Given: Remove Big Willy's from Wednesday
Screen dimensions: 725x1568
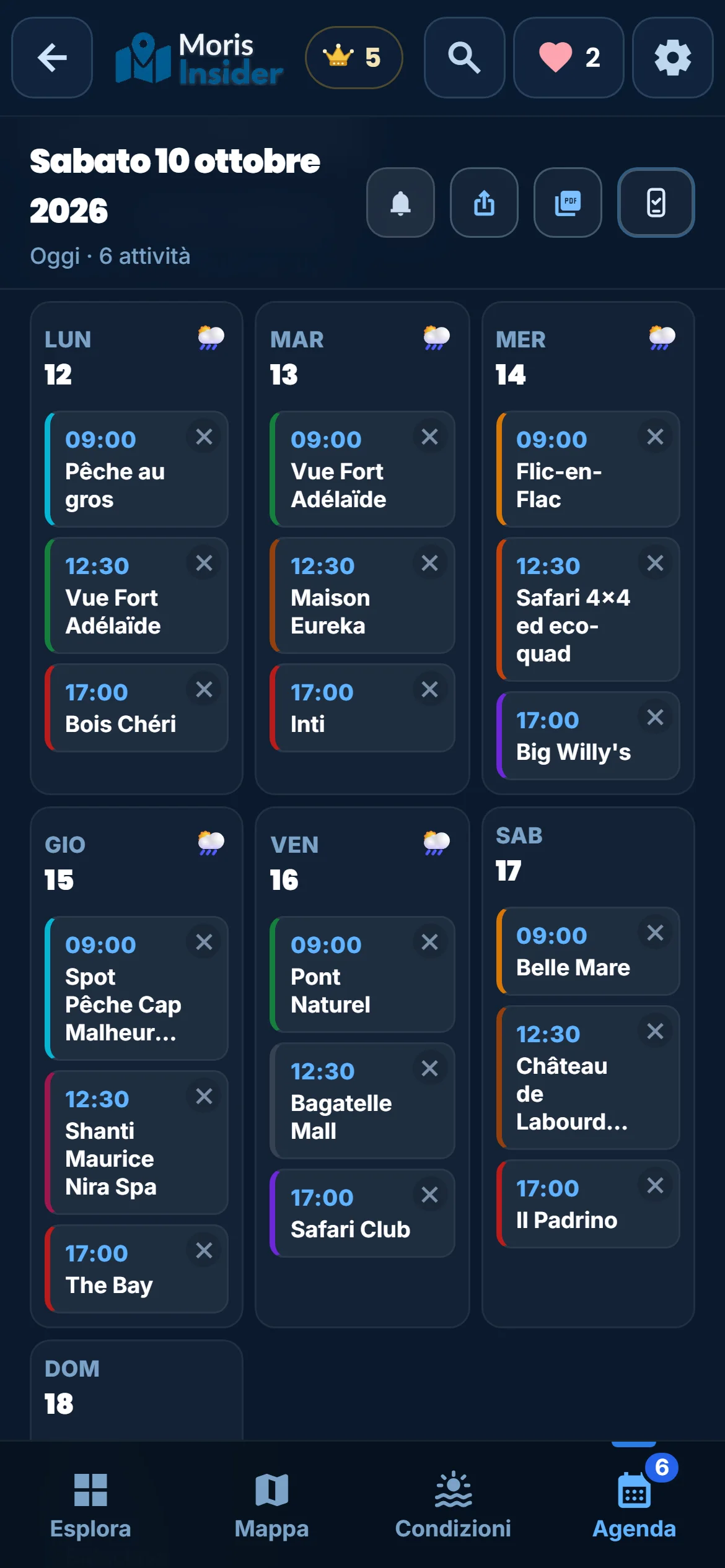Looking at the screenshot, I should tap(655, 718).
